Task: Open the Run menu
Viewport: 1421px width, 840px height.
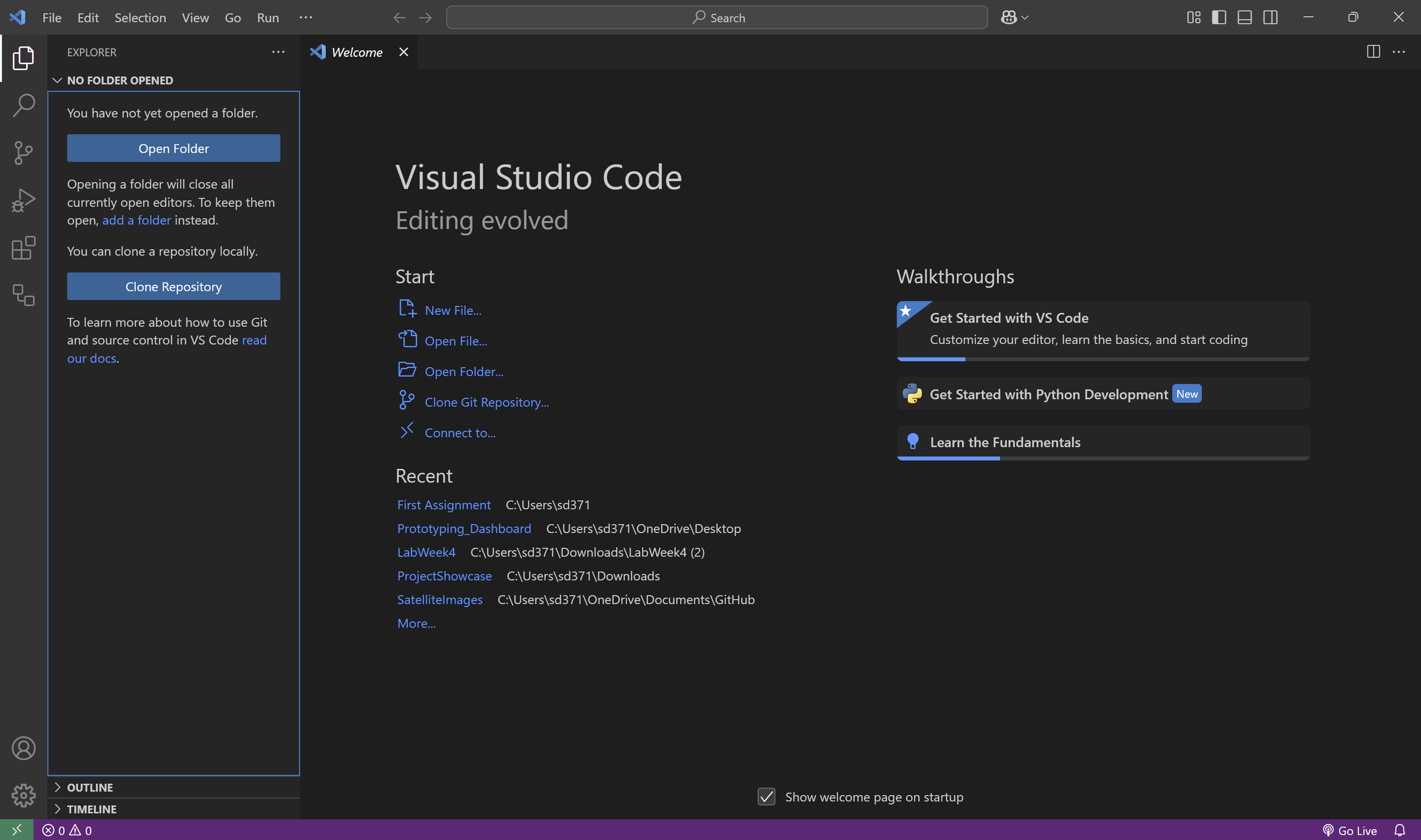Action: [268, 18]
